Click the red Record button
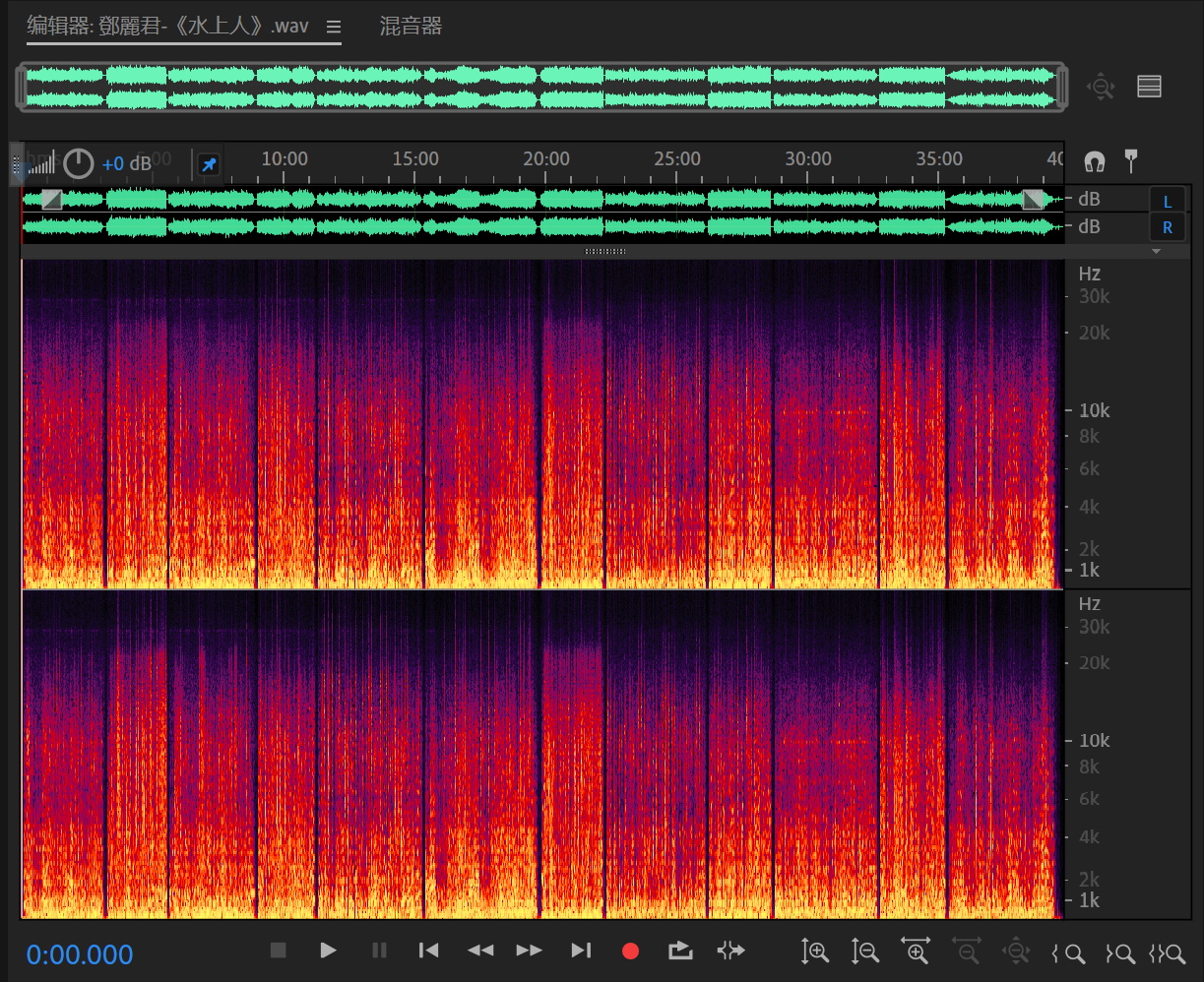 pos(631,951)
